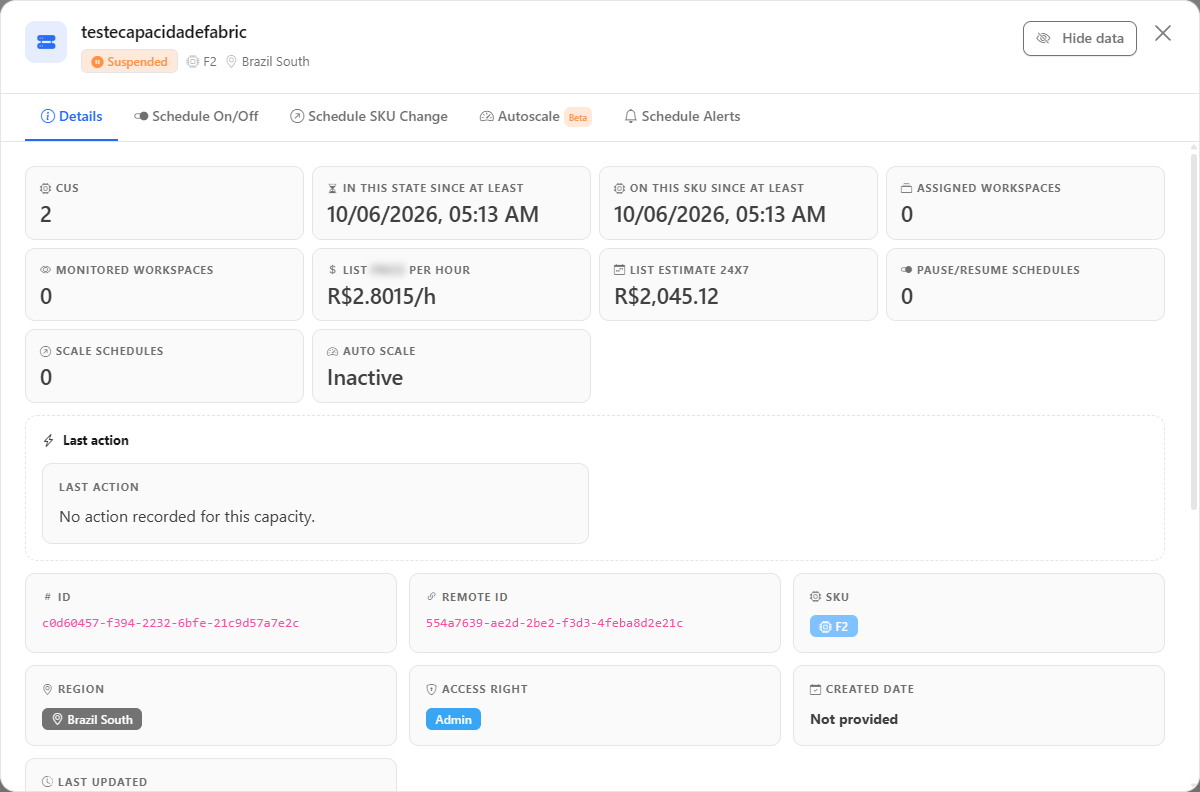Click the vertical scrollbar on the right
The height and width of the screenshot is (792, 1200).
click(x=1193, y=330)
